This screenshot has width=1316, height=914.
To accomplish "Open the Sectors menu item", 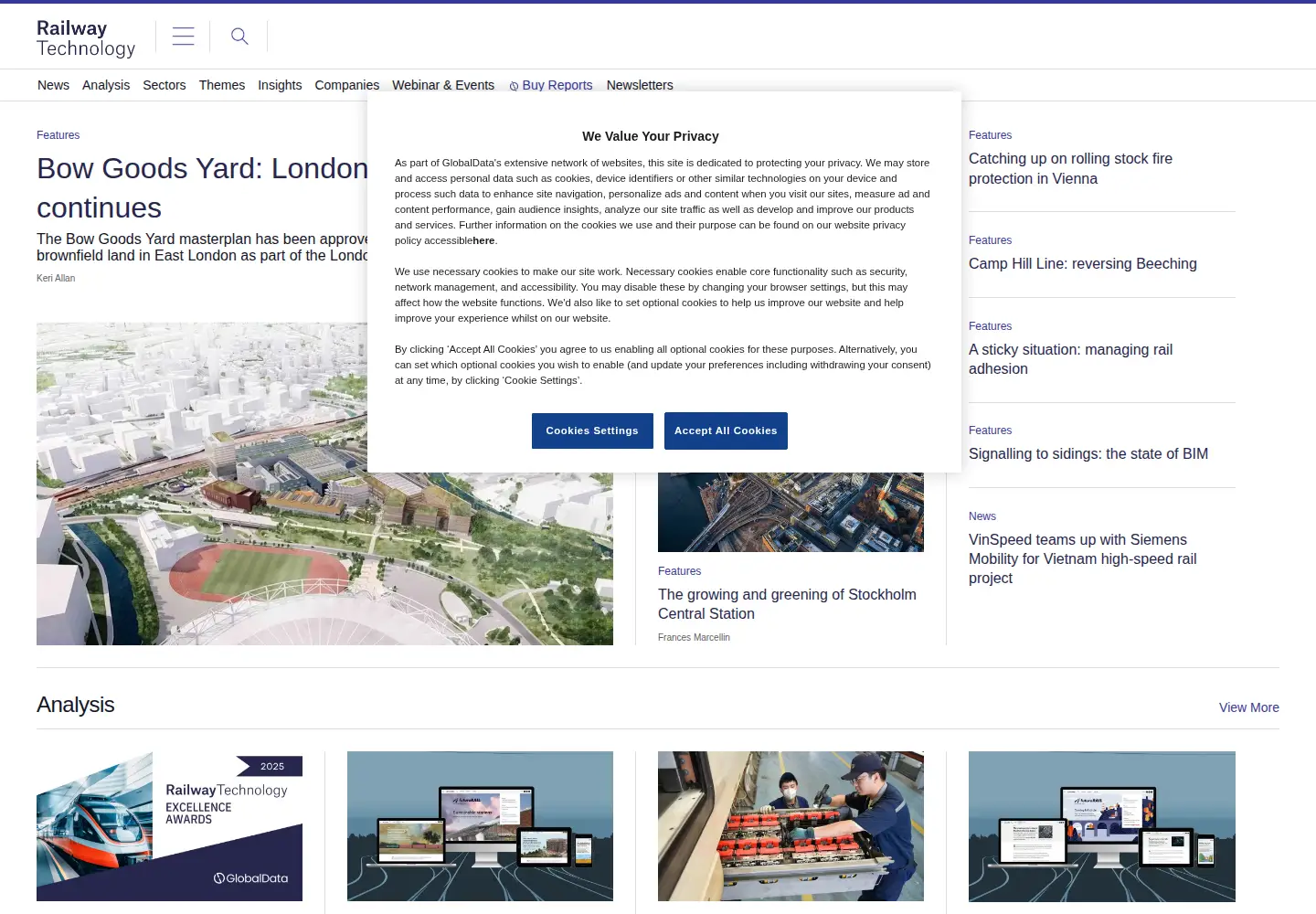I will pos(164,85).
